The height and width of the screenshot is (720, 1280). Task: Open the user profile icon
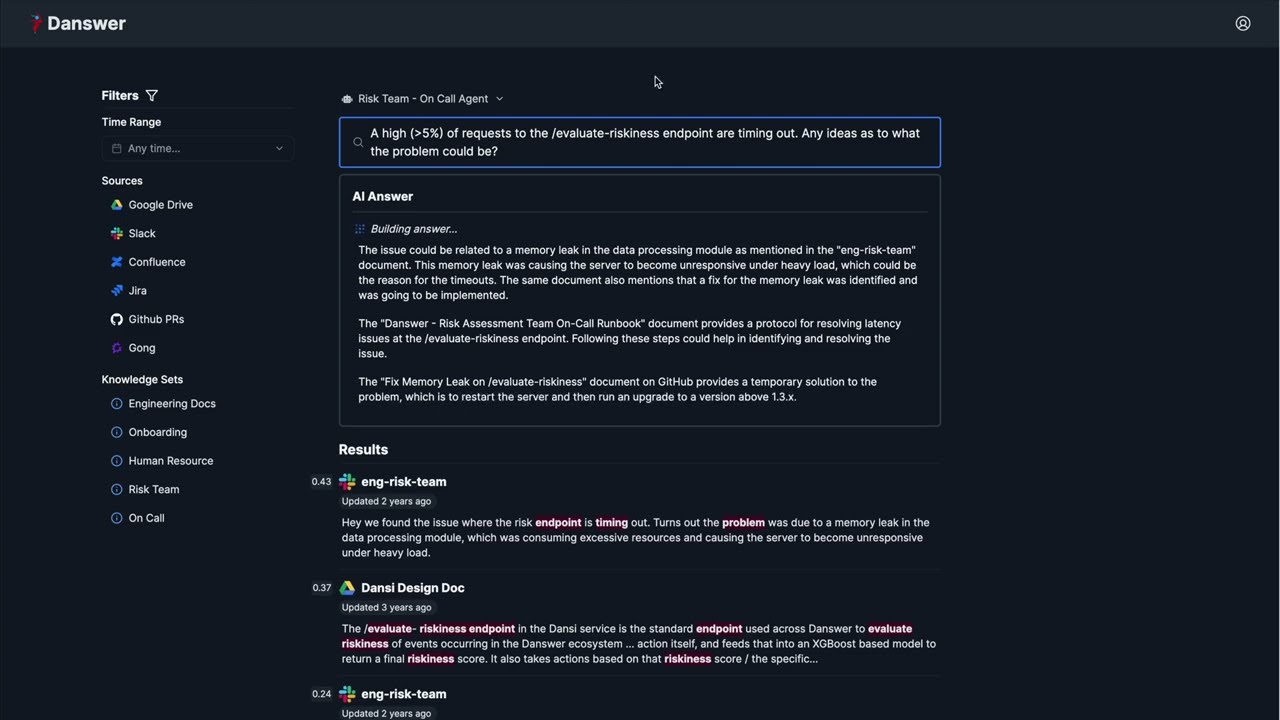click(x=1243, y=23)
